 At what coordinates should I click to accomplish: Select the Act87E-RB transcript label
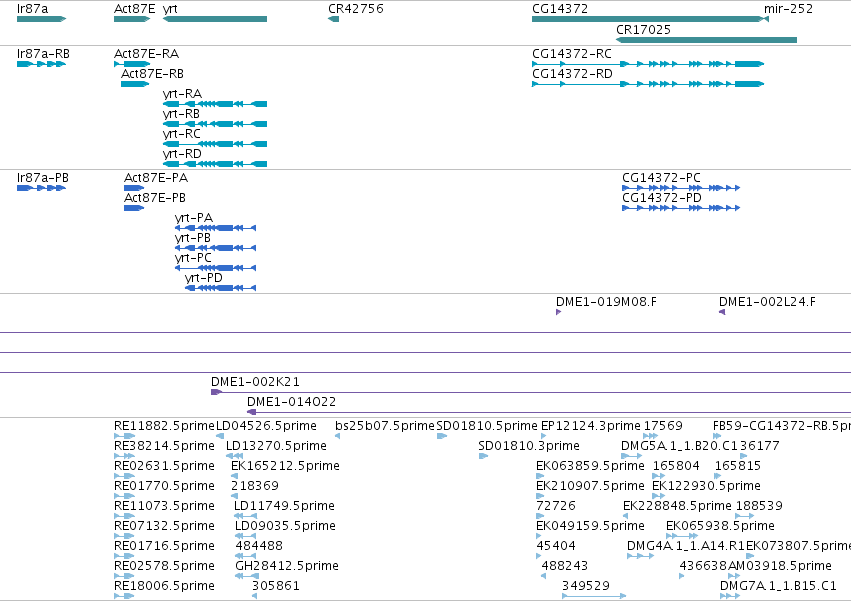[153, 74]
